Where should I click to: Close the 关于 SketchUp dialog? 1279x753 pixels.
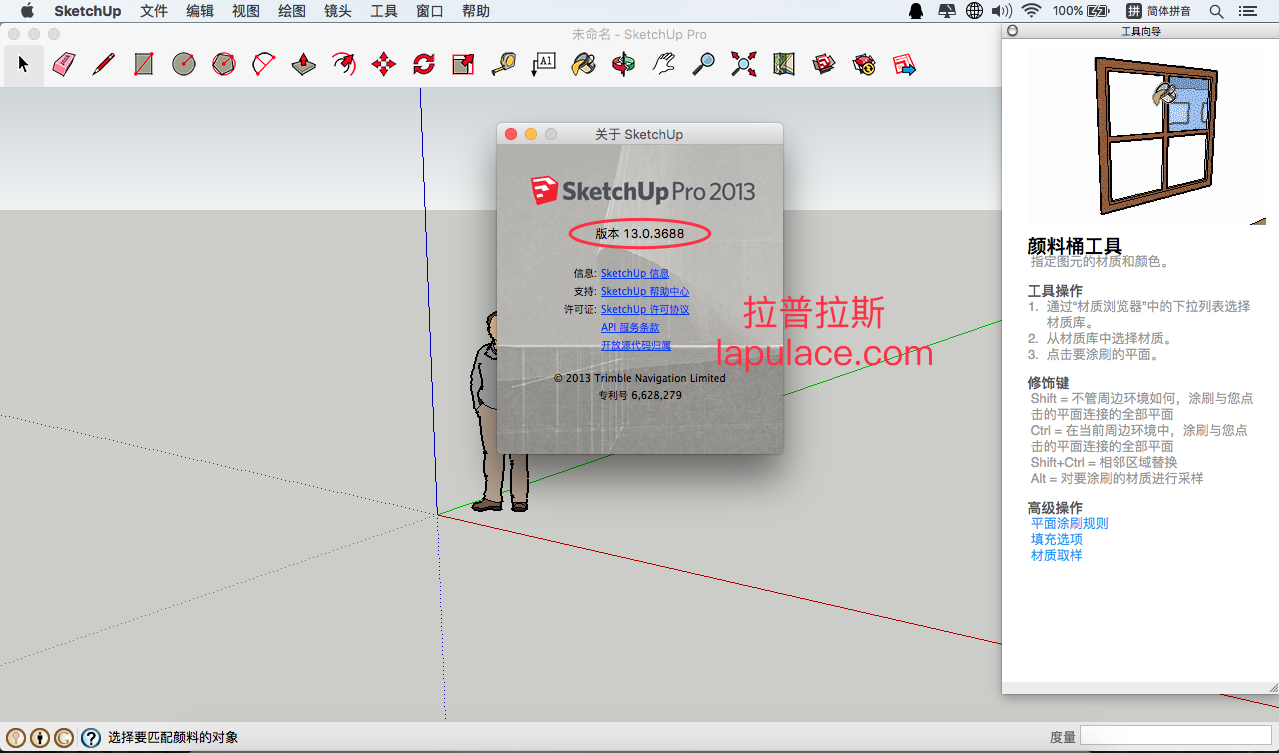click(511, 134)
